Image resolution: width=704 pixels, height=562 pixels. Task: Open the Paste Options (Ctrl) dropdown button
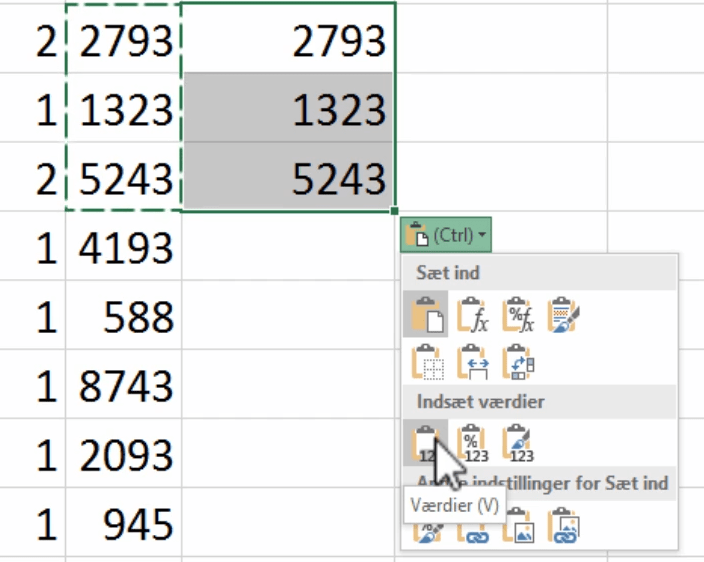[447, 236]
